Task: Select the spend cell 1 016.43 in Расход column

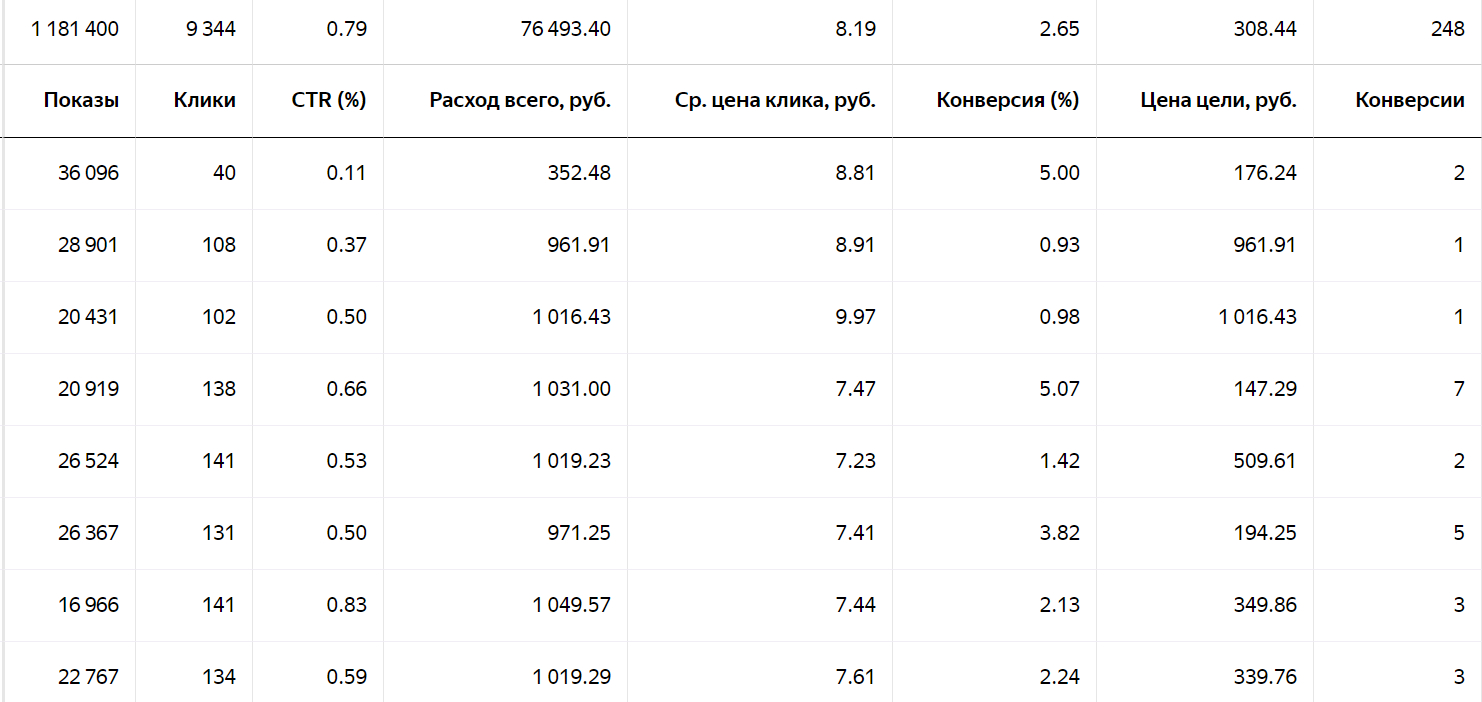Action: coord(571,317)
